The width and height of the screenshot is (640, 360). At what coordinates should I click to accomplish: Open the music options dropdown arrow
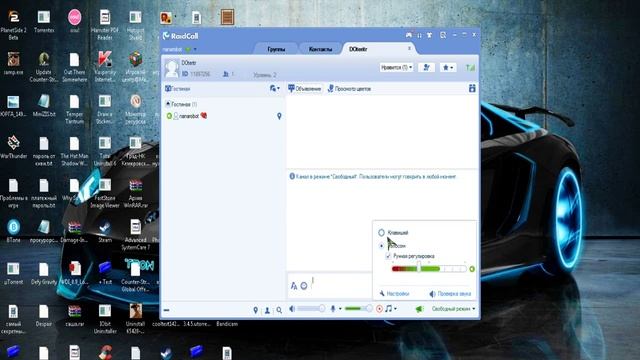[x=395, y=309]
